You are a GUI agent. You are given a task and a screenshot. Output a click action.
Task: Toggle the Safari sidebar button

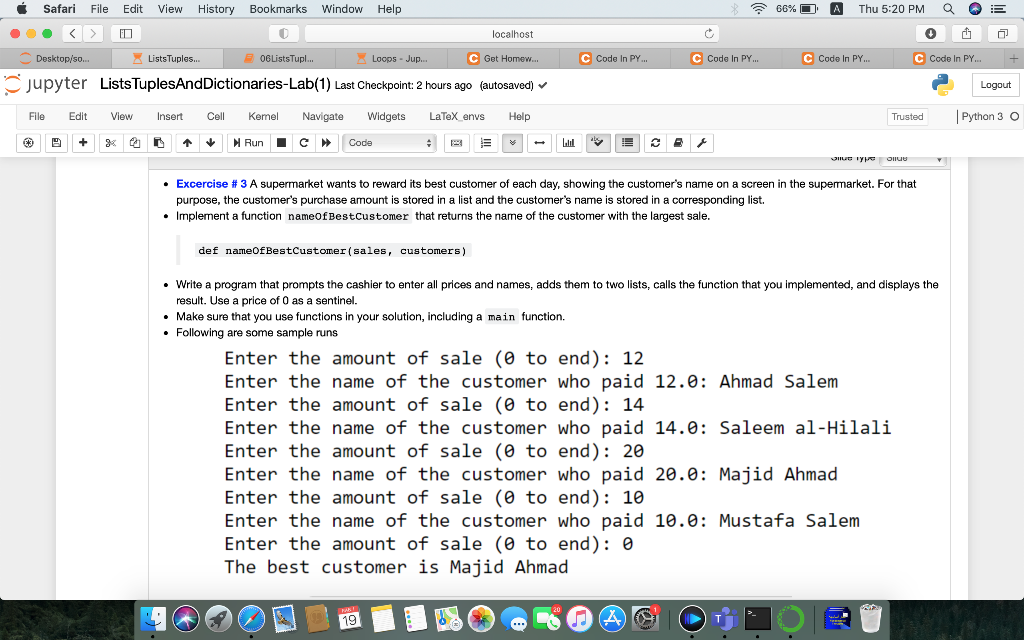(126, 33)
